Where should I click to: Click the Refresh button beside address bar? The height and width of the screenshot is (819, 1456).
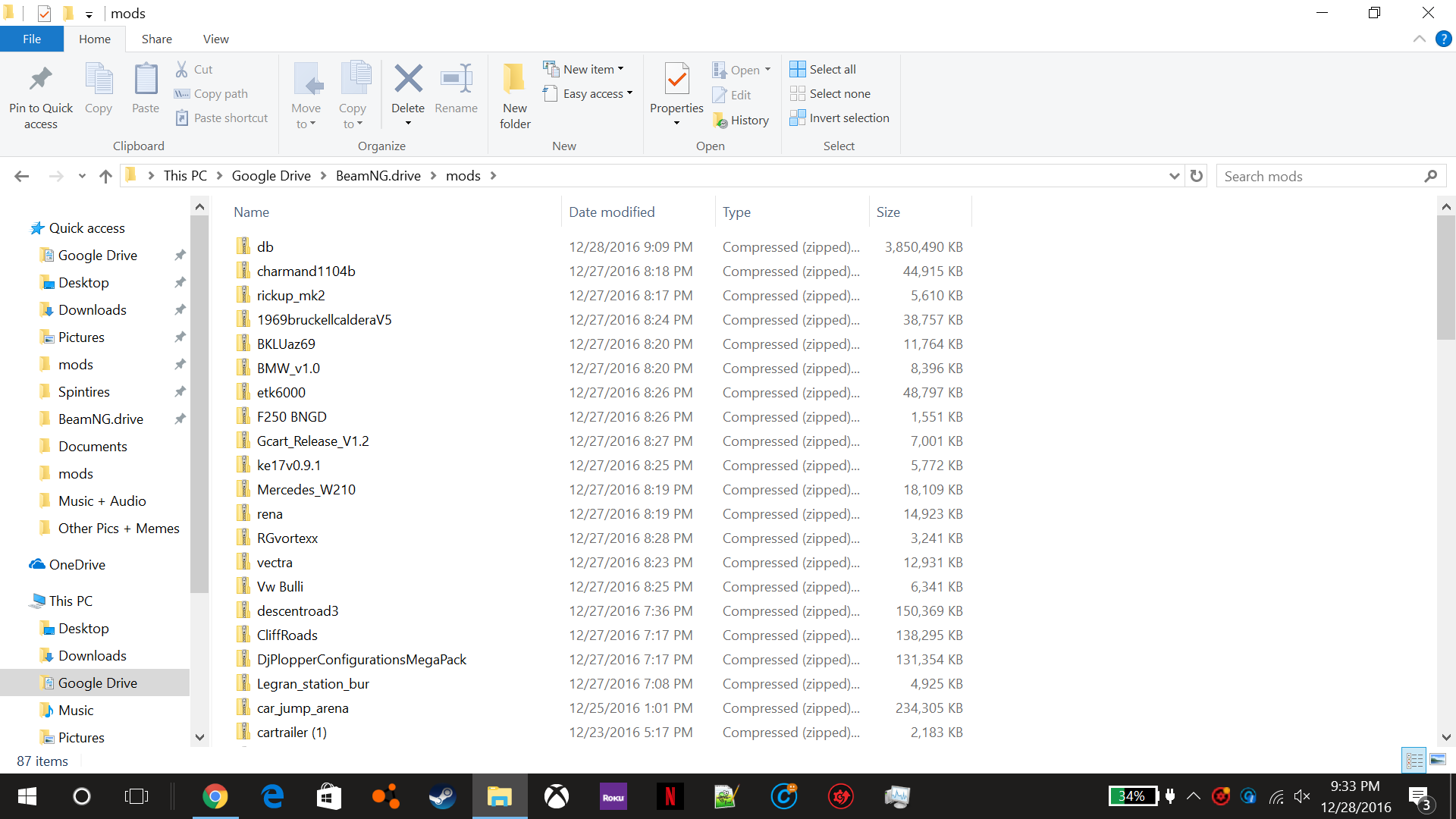pyautogui.click(x=1197, y=176)
